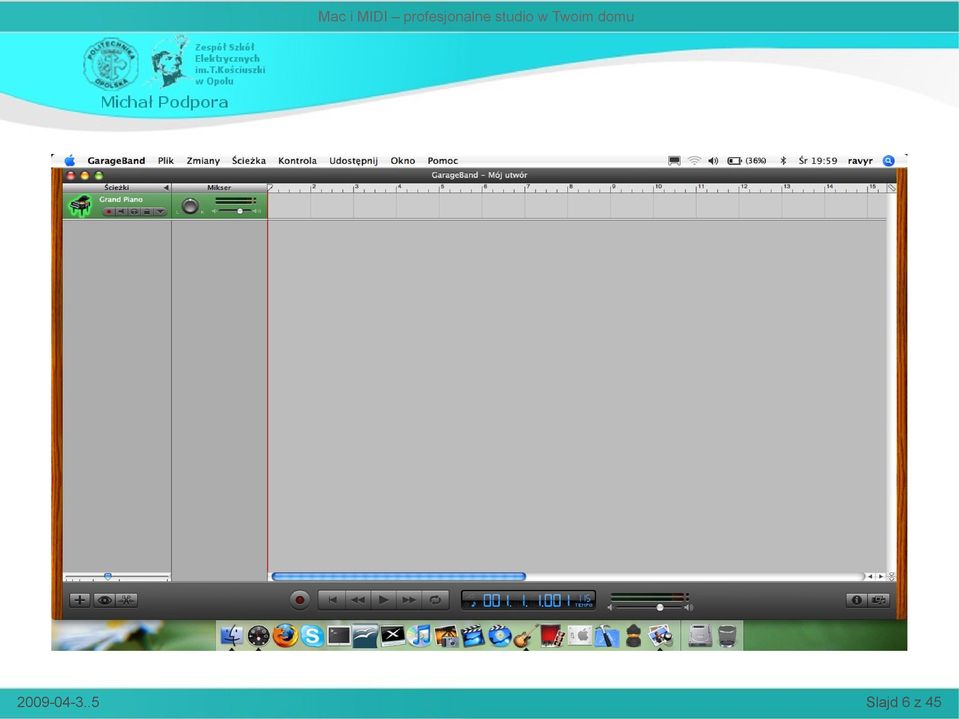Solo the Grand Piano track with headphones
Viewport: 959px width, 719px height.
click(x=134, y=212)
